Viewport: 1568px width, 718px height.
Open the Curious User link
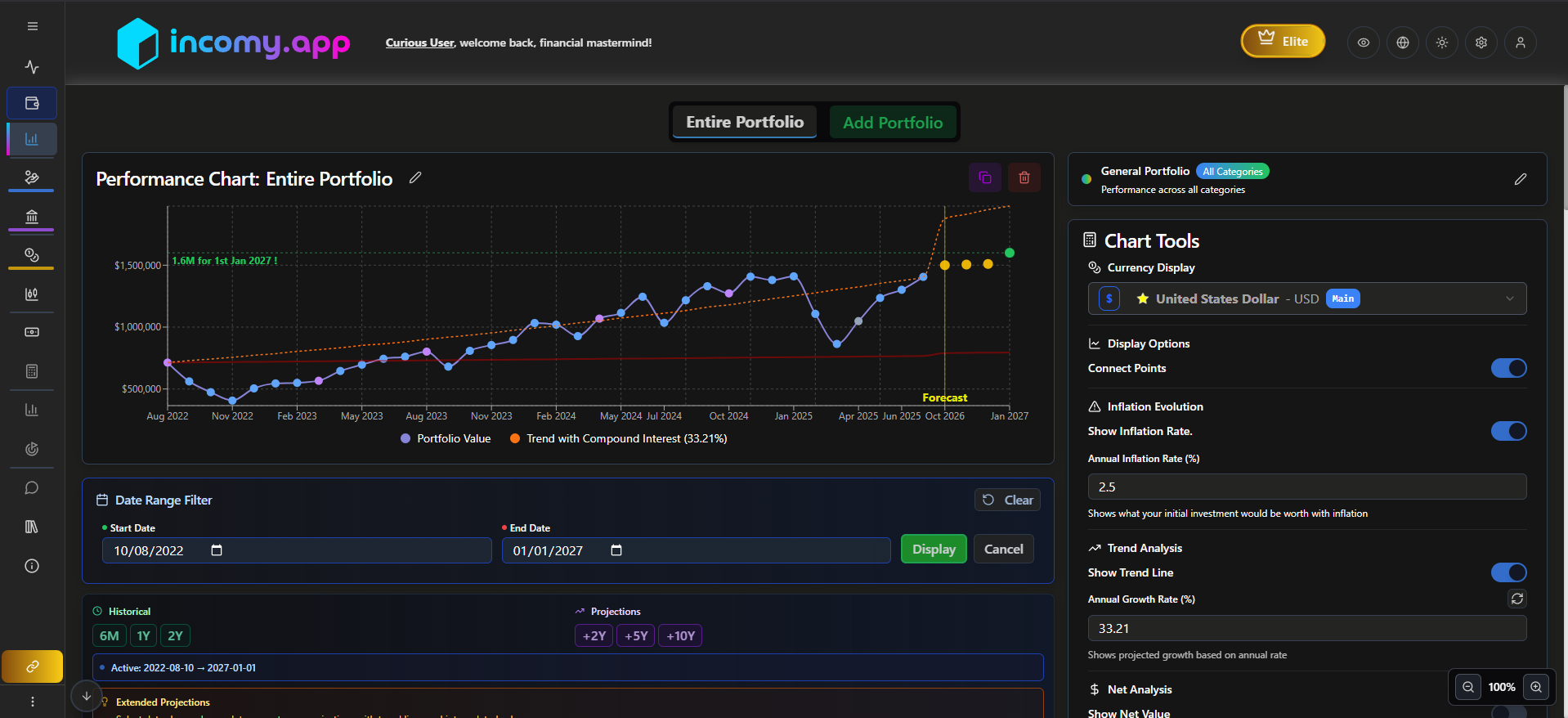[x=419, y=43]
